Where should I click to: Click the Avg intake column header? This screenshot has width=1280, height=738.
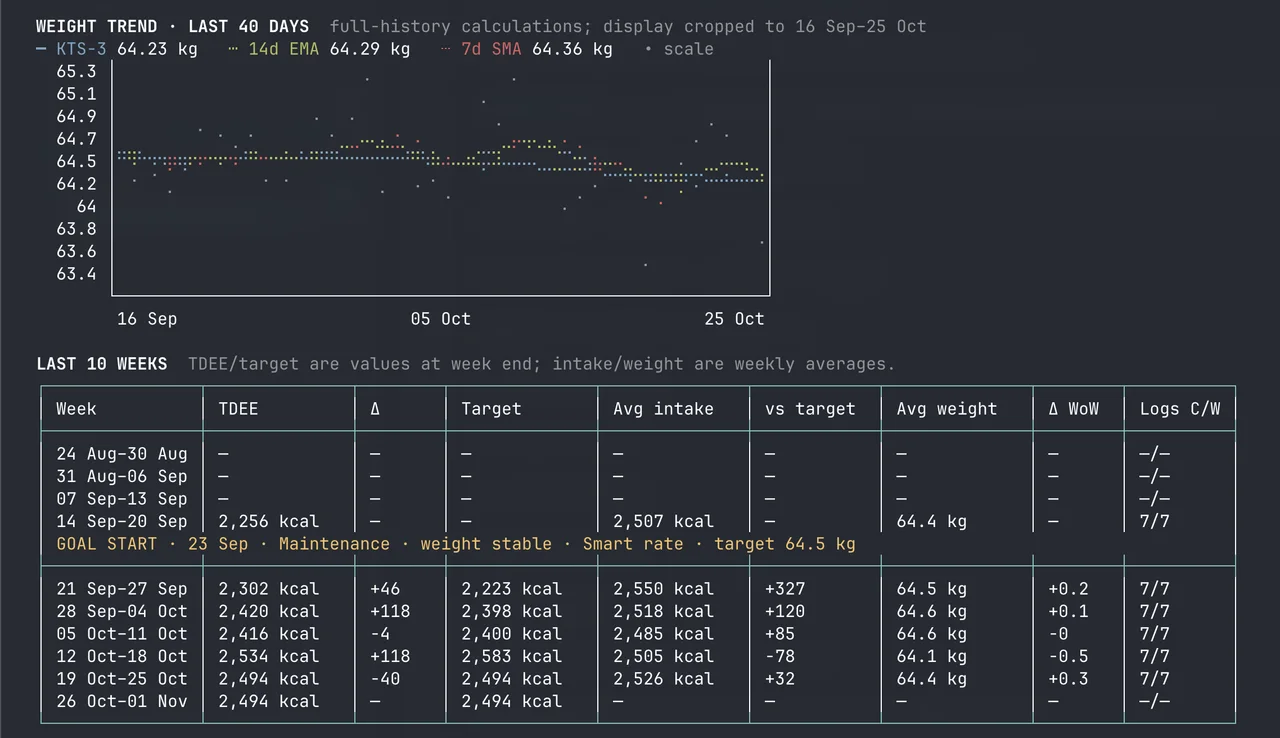663,409
